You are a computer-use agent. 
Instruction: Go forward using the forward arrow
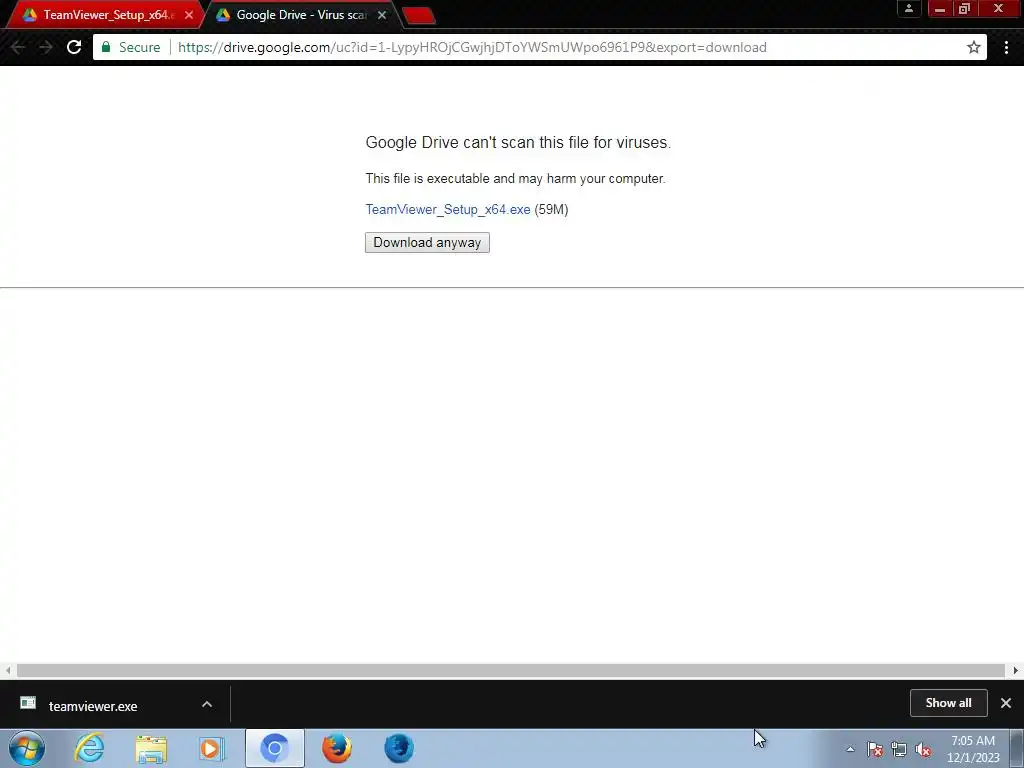[46, 47]
